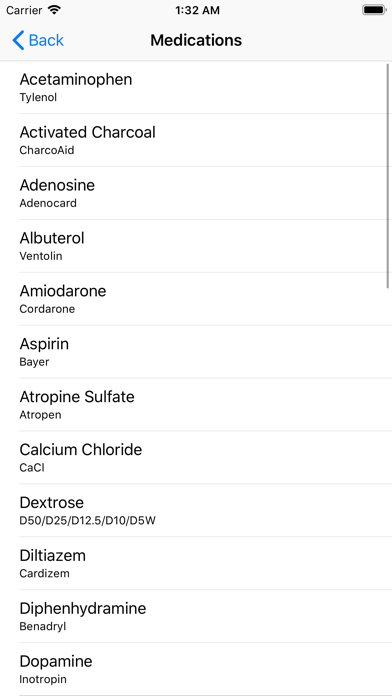Choose the Albuterol row
This screenshot has width=392, height=696.
coord(196,246)
